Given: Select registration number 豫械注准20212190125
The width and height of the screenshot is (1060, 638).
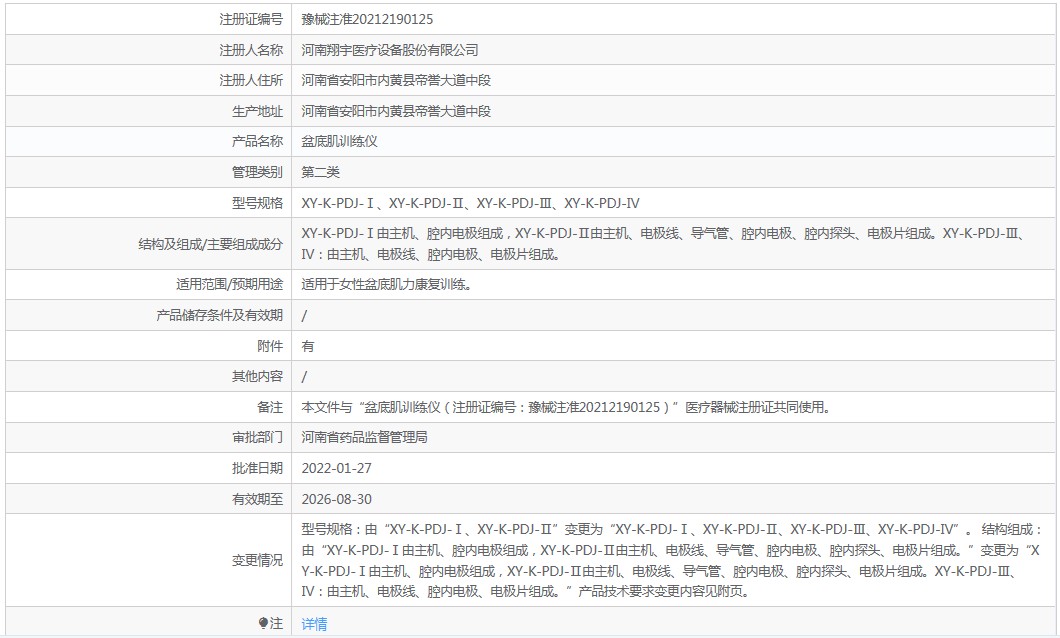Looking at the screenshot, I should coord(367,19).
